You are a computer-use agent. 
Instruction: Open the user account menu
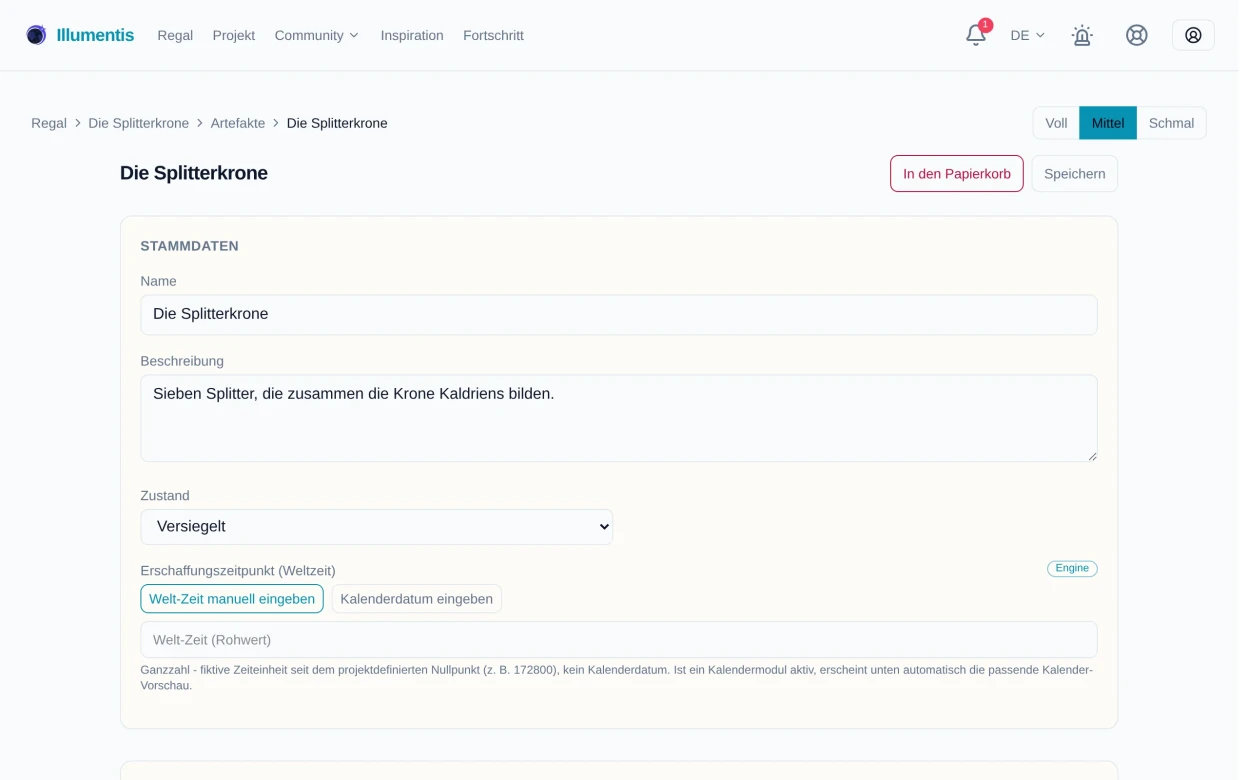(x=1193, y=35)
